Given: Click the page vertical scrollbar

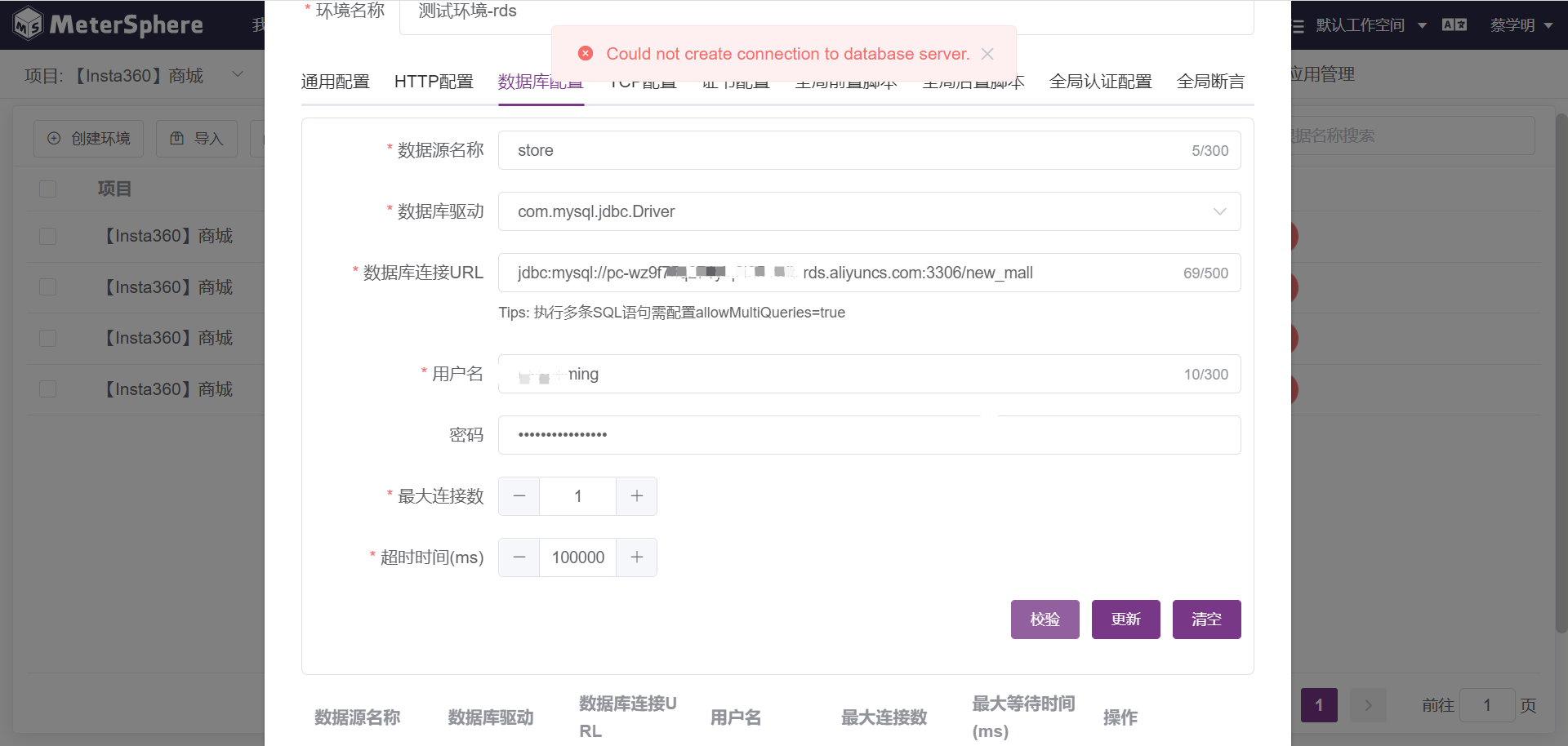Looking at the screenshot, I should pyautogui.click(x=1561, y=373).
